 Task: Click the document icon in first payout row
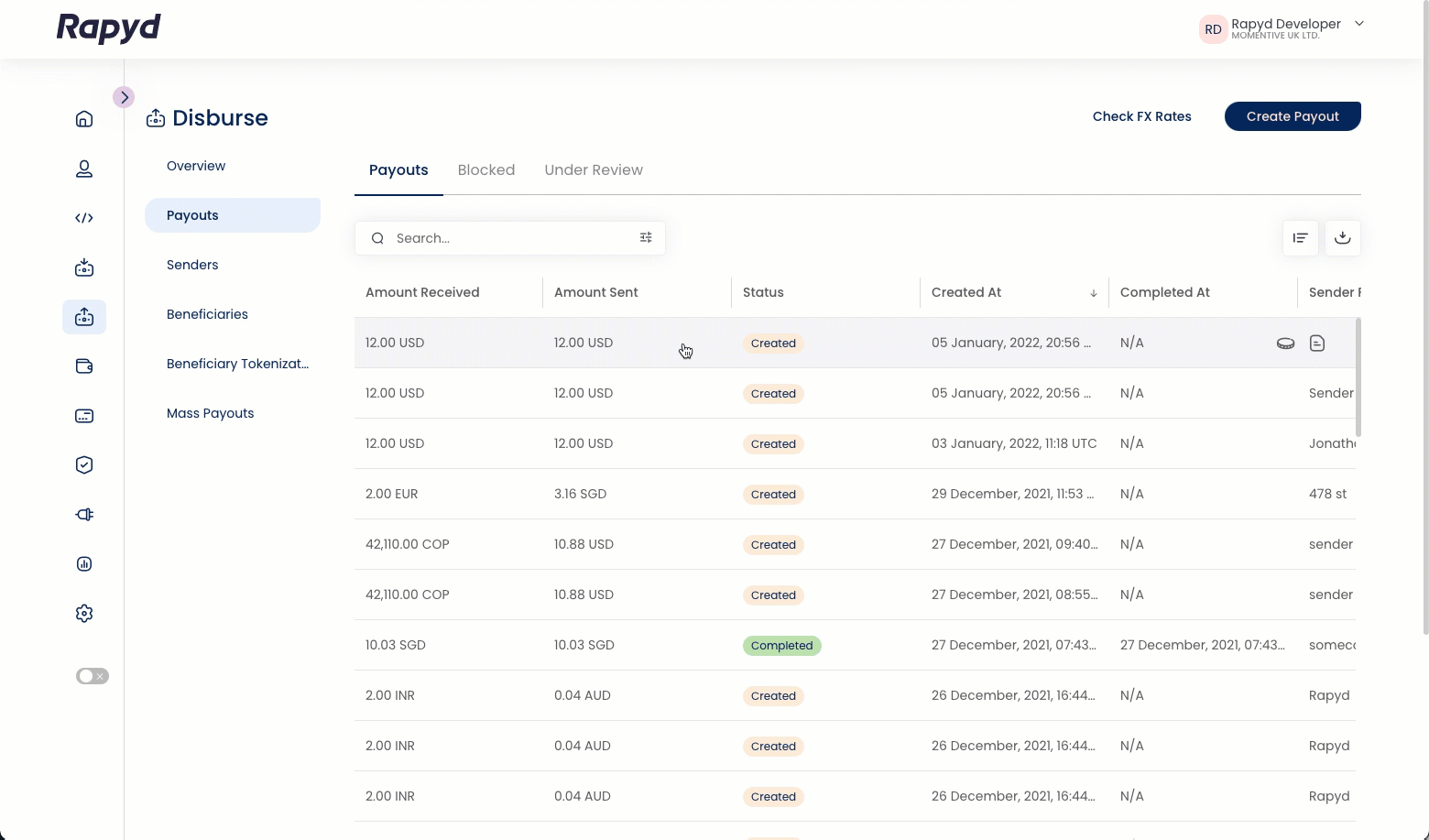click(1317, 344)
